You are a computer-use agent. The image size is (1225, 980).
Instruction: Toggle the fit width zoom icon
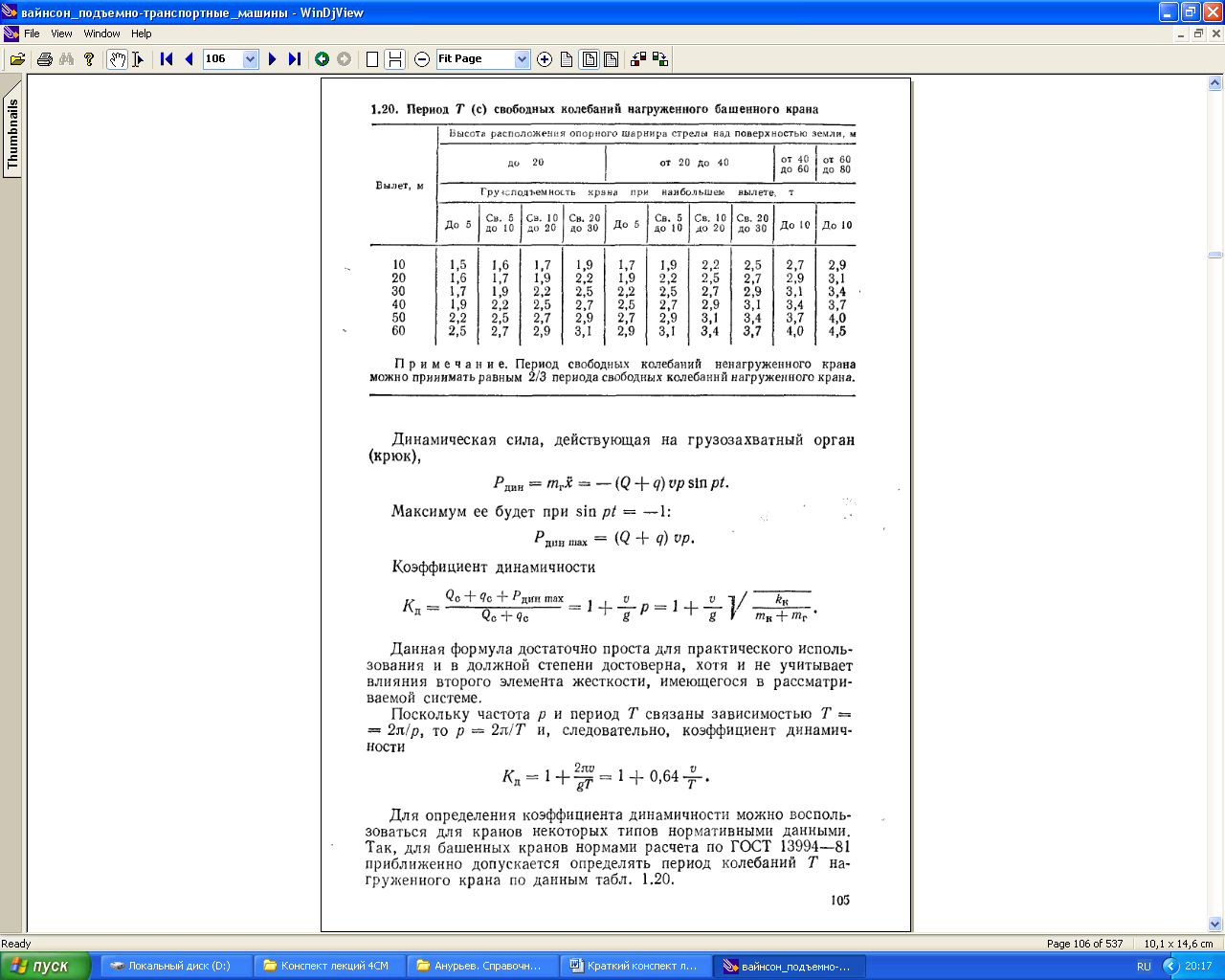point(611,59)
